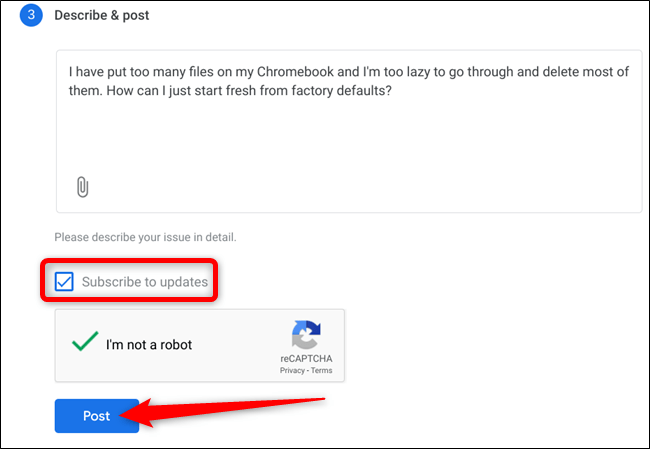
Task: Click the blue step 3 circle
Action: [x=32, y=16]
